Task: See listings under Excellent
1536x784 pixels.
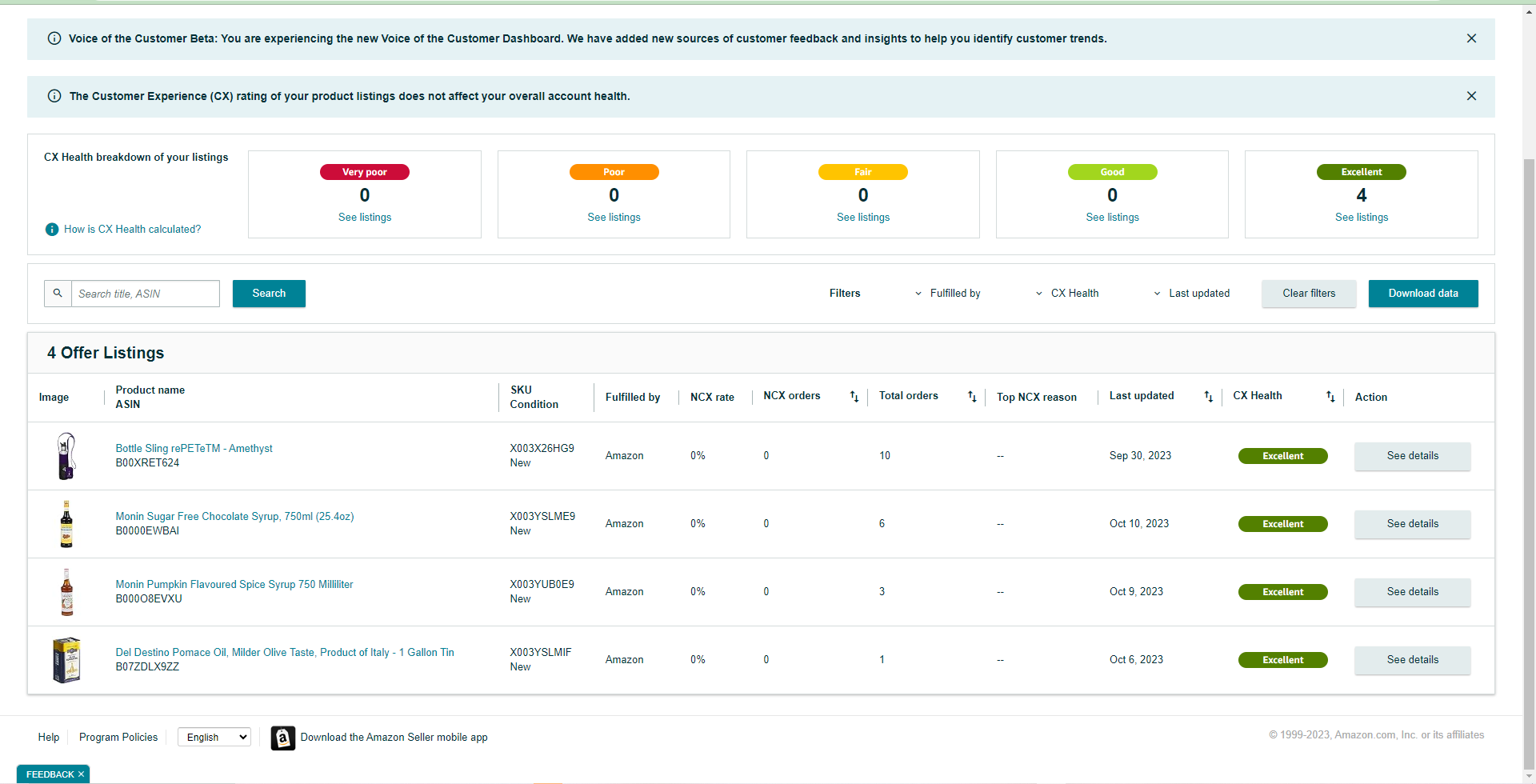Action: click(x=1362, y=218)
